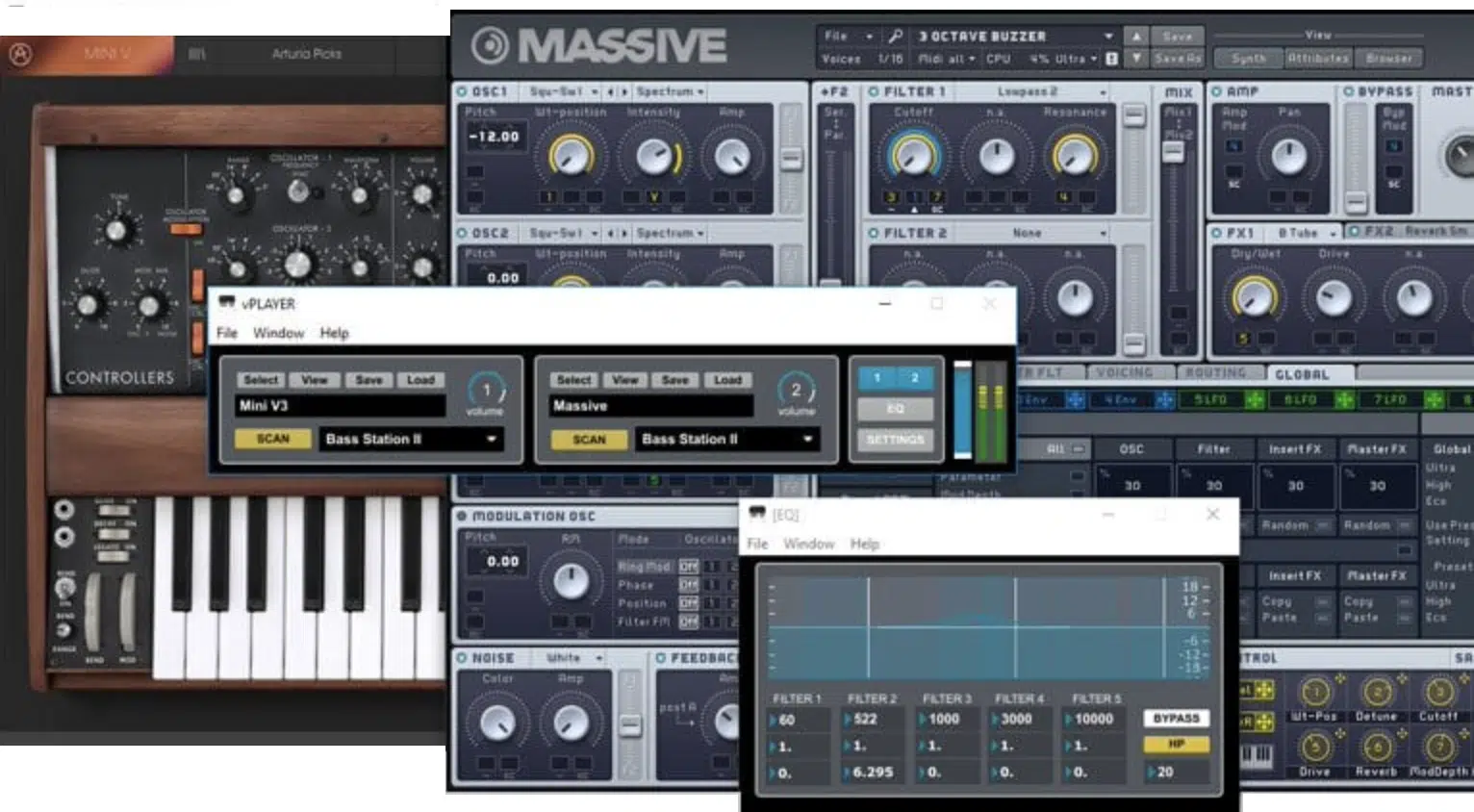
Task: Adjust OSC1 Wt-position knob in Massive
Action: point(572,156)
